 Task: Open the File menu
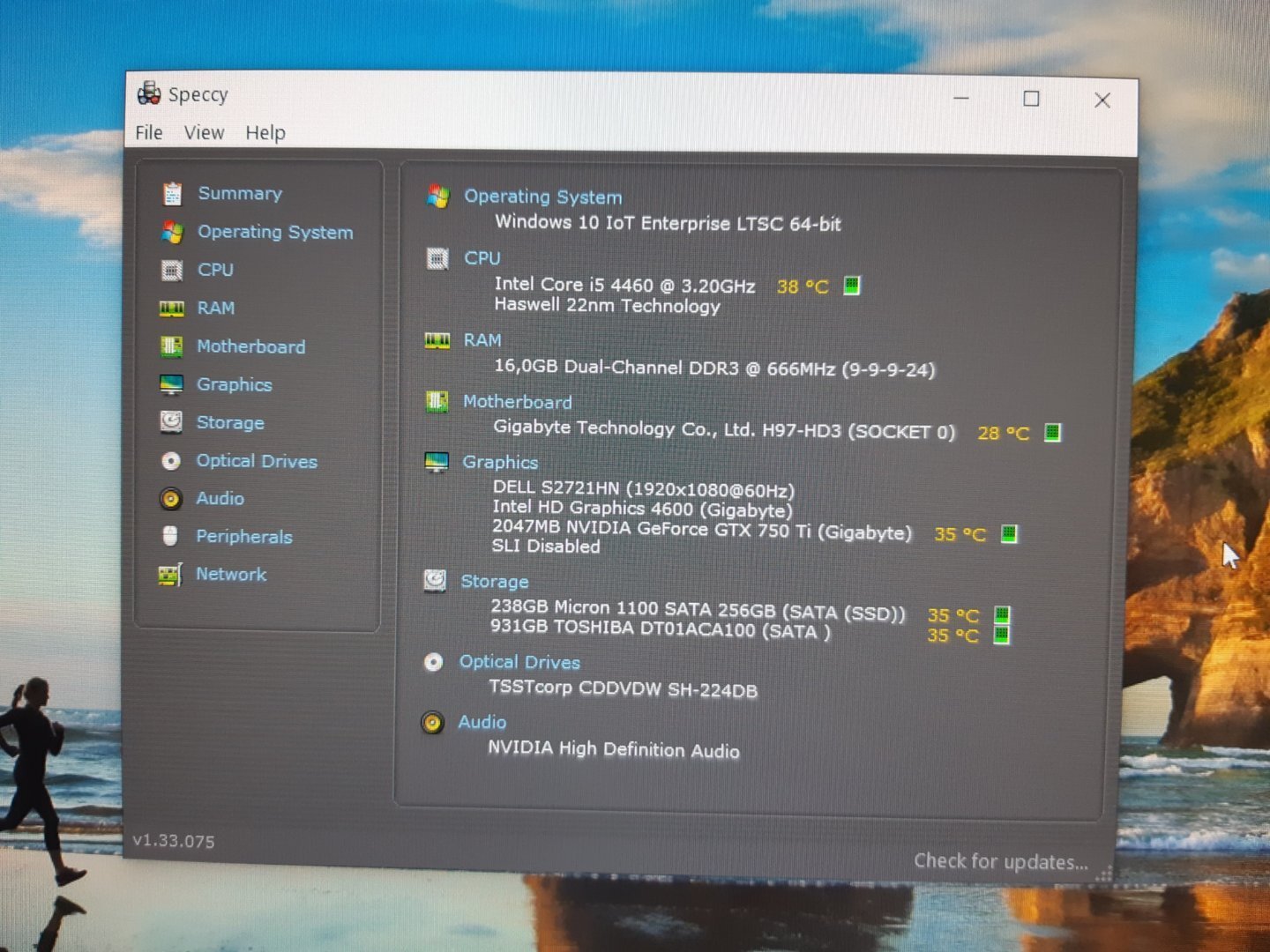(x=149, y=132)
